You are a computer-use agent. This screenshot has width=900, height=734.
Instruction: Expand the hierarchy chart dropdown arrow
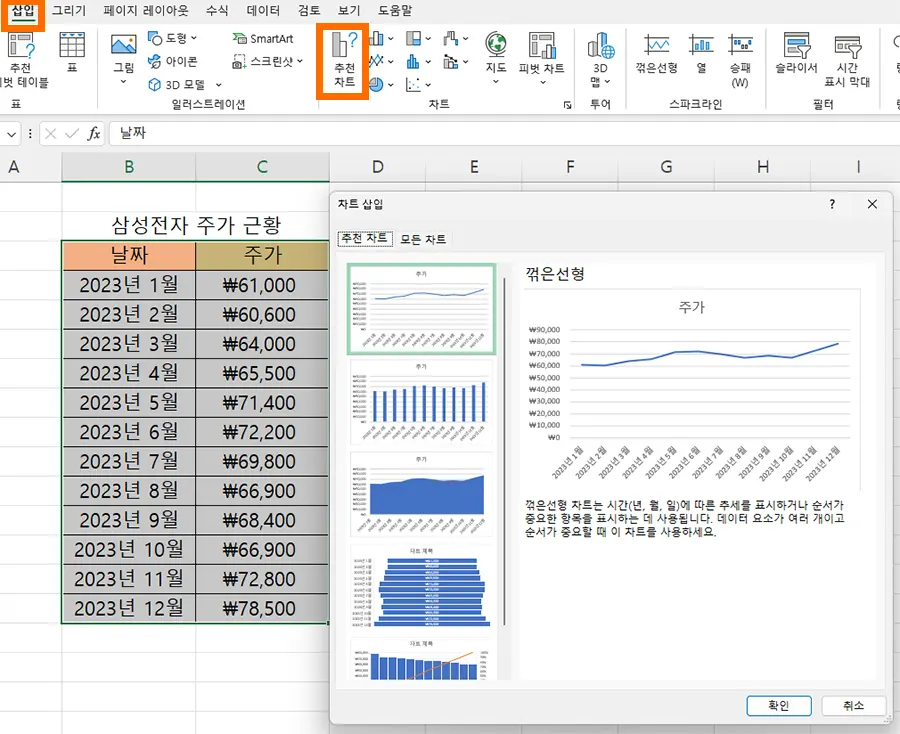(x=428, y=38)
